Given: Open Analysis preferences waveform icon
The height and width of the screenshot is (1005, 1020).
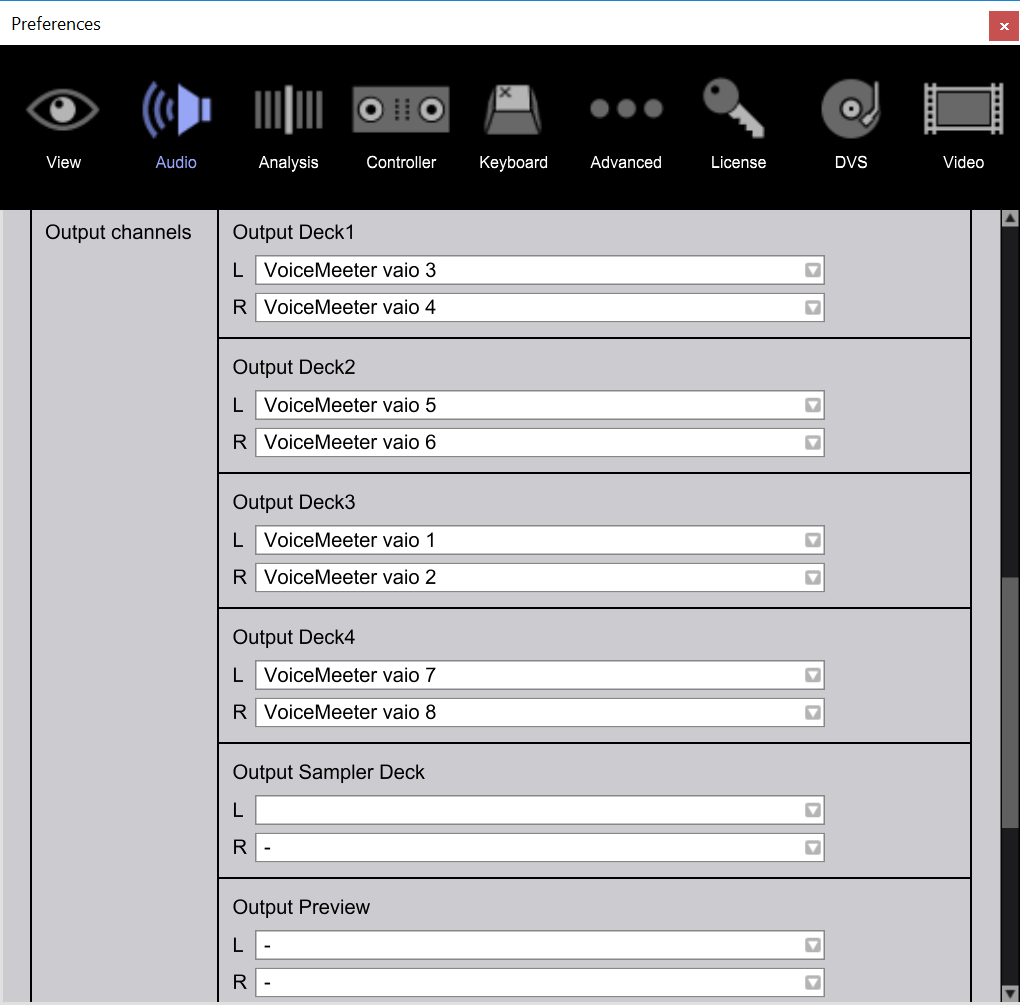Looking at the screenshot, I should 288,109.
